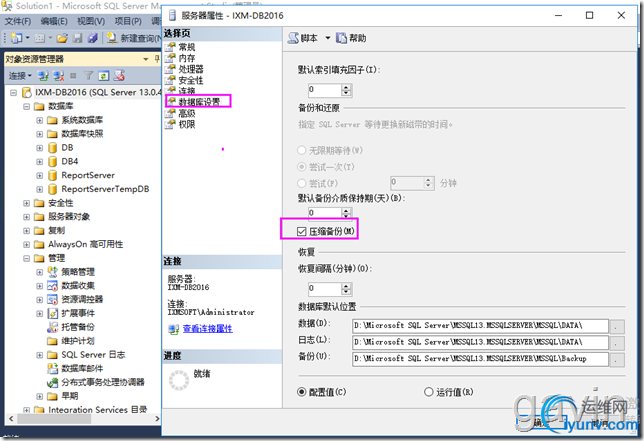Expand the SQL Server 日志 folder
Image resolution: width=644 pixels, height=441 pixels.
point(39,355)
